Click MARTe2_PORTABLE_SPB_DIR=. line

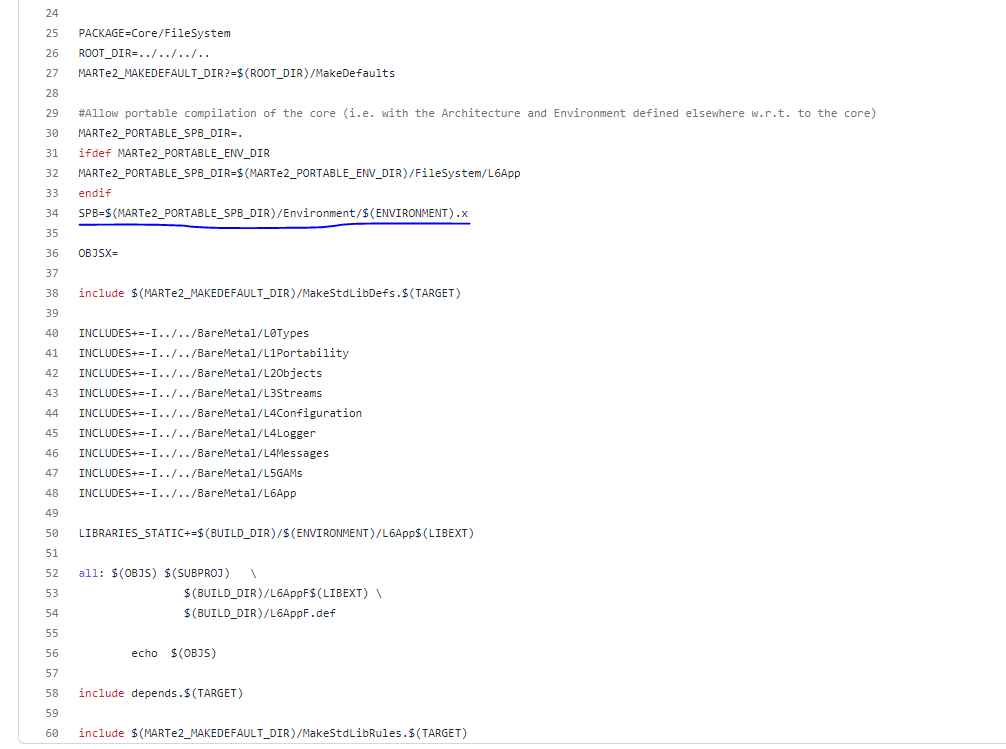[160, 133]
